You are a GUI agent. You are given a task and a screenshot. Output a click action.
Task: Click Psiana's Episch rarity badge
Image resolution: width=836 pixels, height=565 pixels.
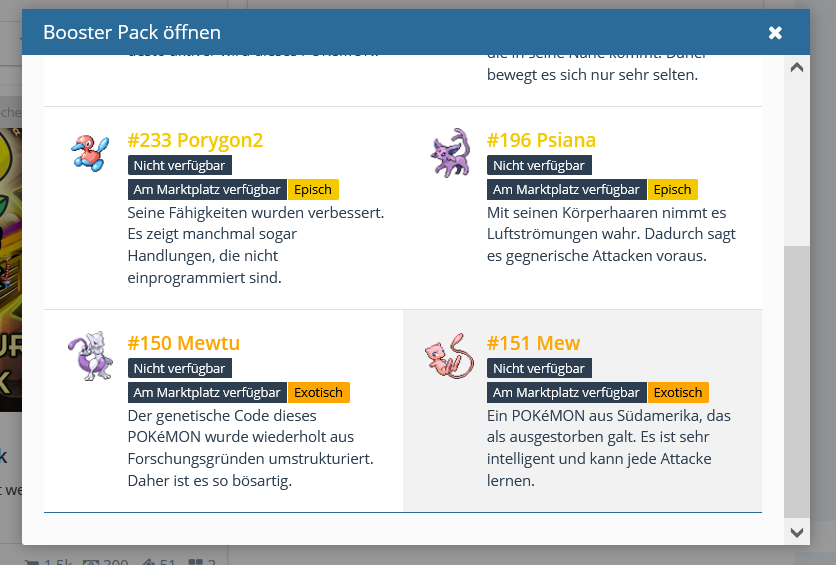pos(672,189)
